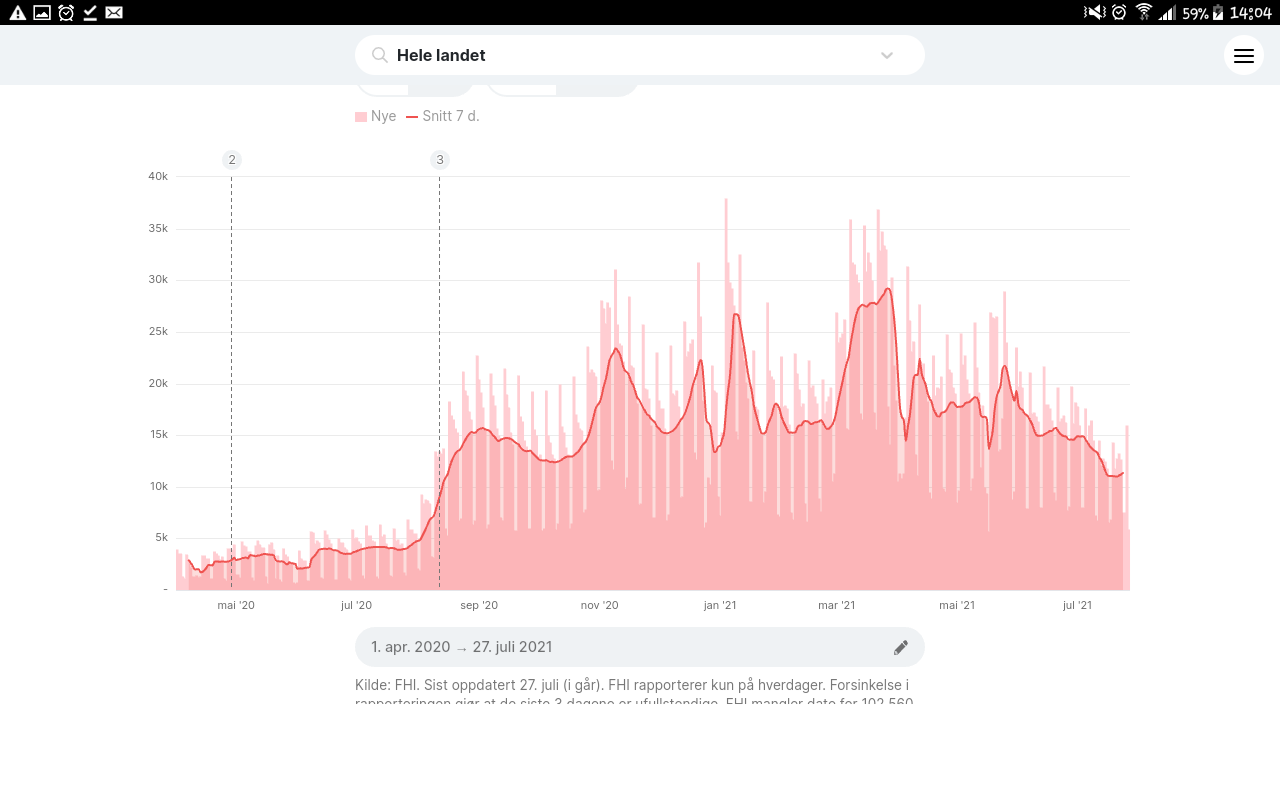1280x800 pixels.
Task: Click the jan '21 peak on chart
Action: [726, 202]
